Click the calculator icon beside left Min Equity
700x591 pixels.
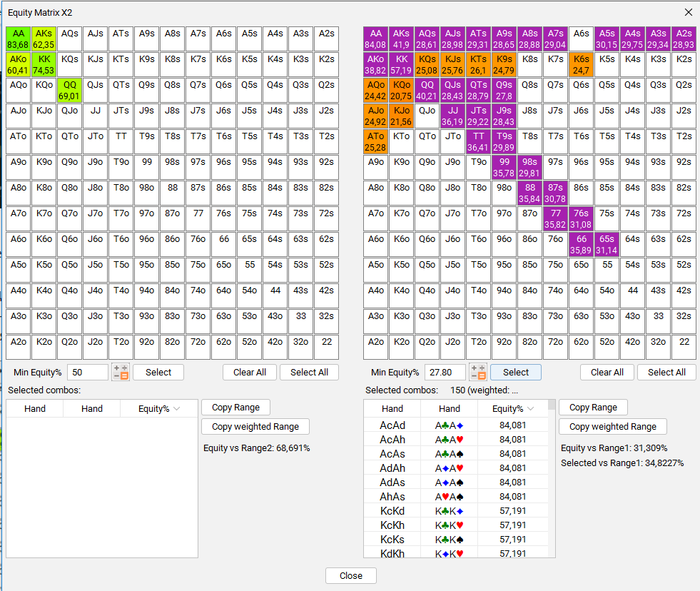click(x=121, y=372)
